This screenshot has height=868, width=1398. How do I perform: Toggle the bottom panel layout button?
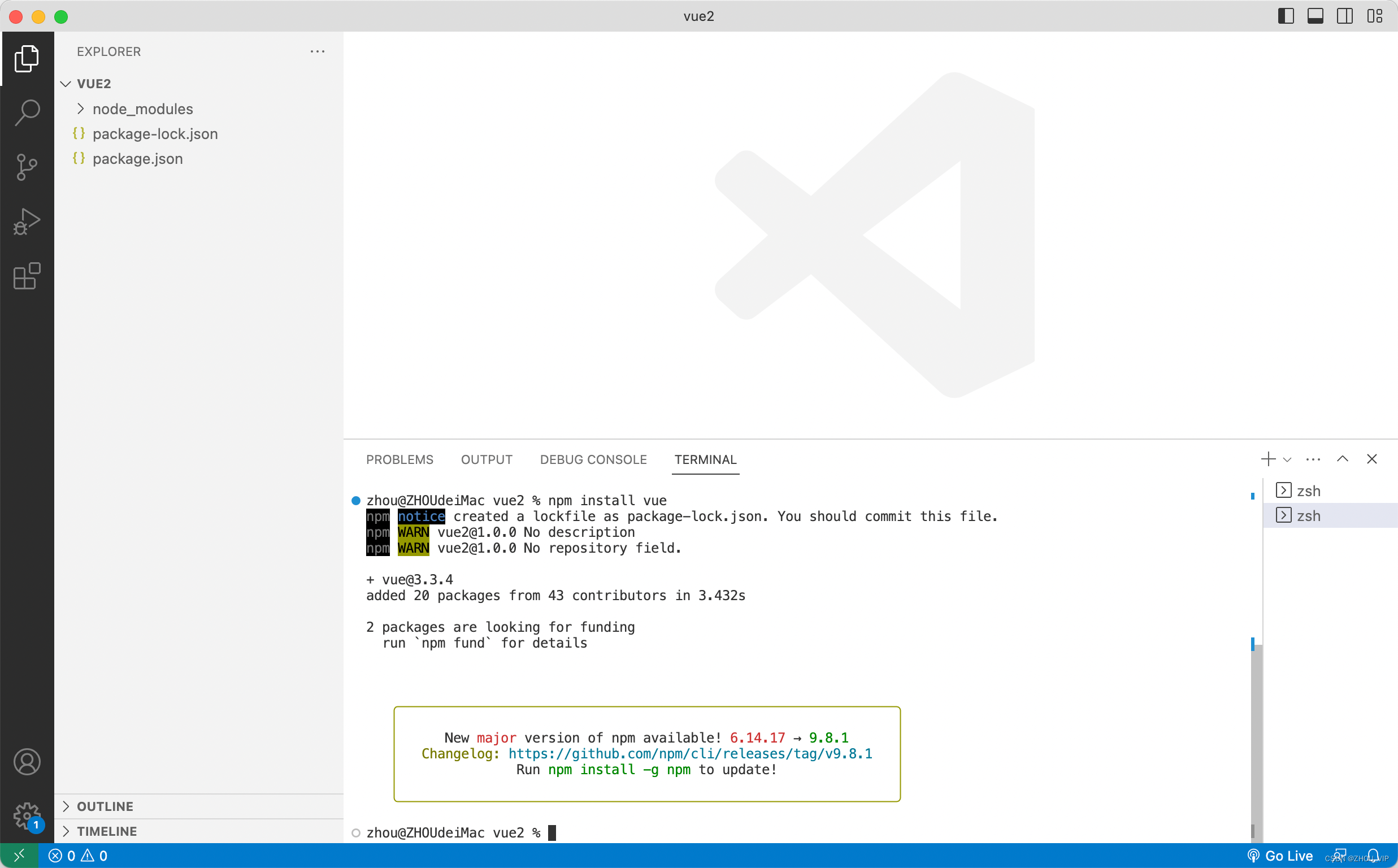(x=1315, y=16)
